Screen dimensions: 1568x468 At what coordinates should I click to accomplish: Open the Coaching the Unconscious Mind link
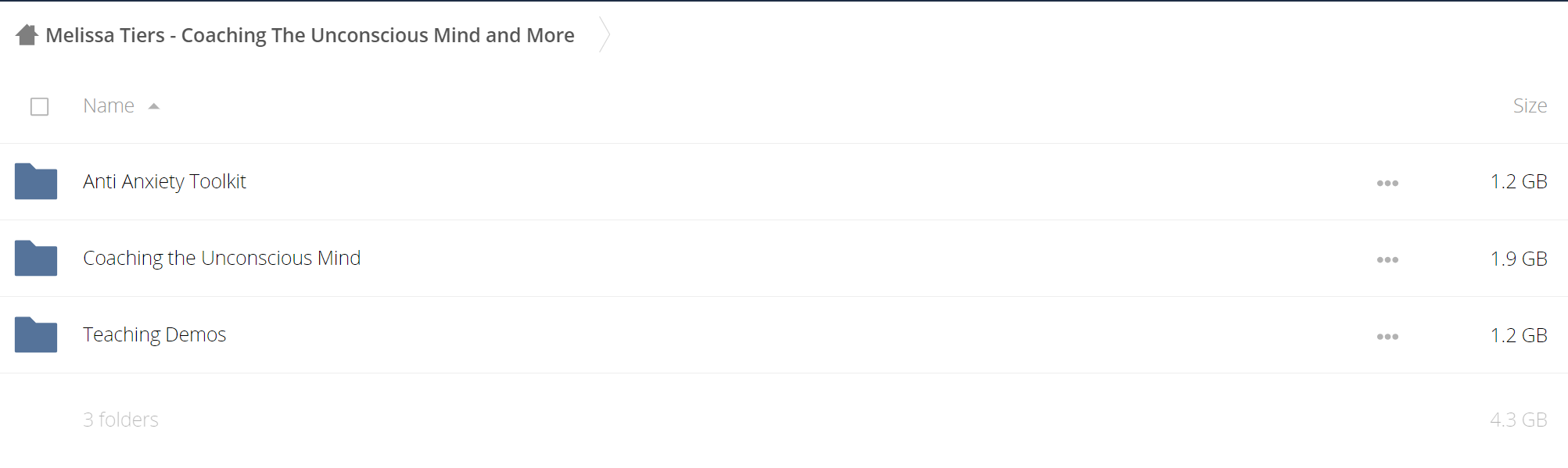221,258
